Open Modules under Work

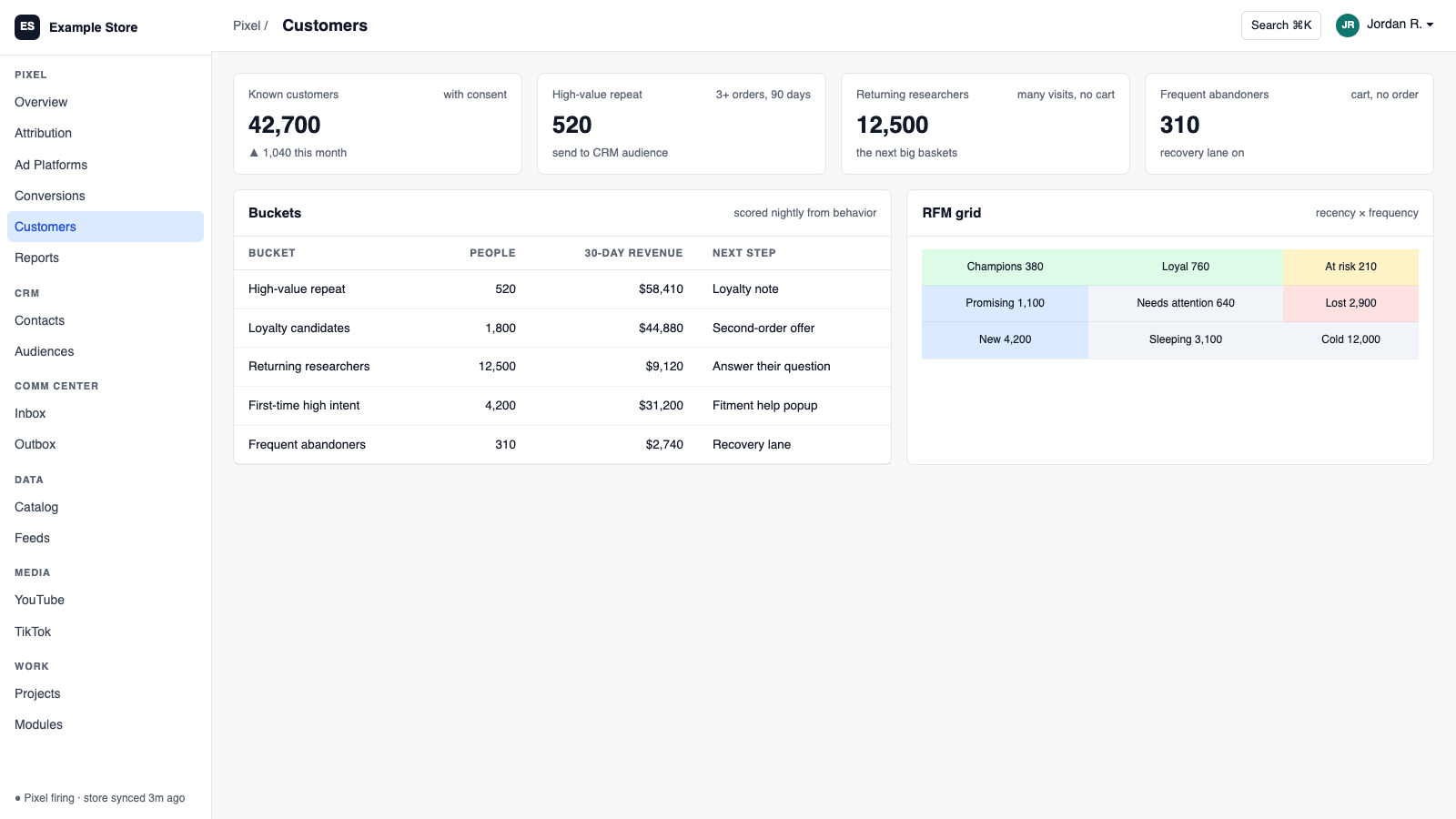(106, 724)
